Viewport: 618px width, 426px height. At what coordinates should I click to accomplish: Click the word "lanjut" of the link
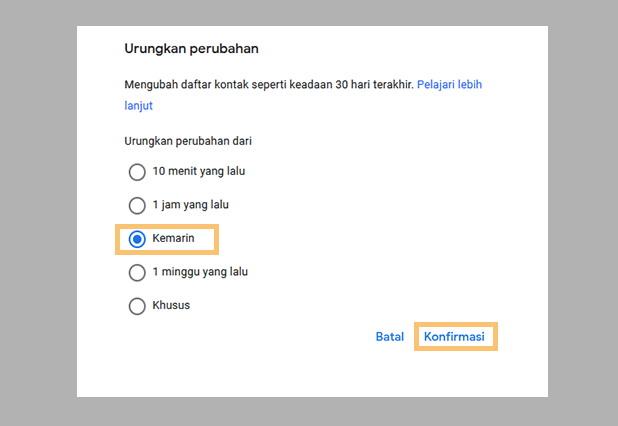pos(138,105)
